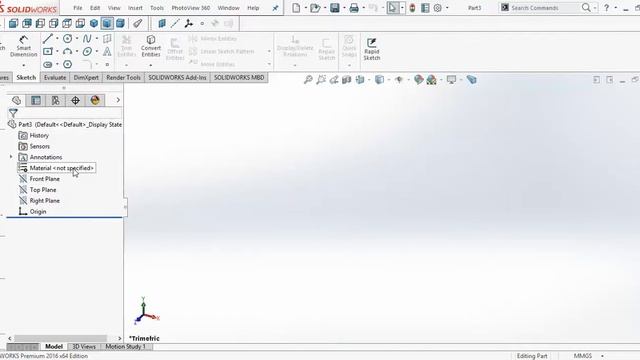
Task: Switch to the DisplayManager tab
Action: (95, 100)
